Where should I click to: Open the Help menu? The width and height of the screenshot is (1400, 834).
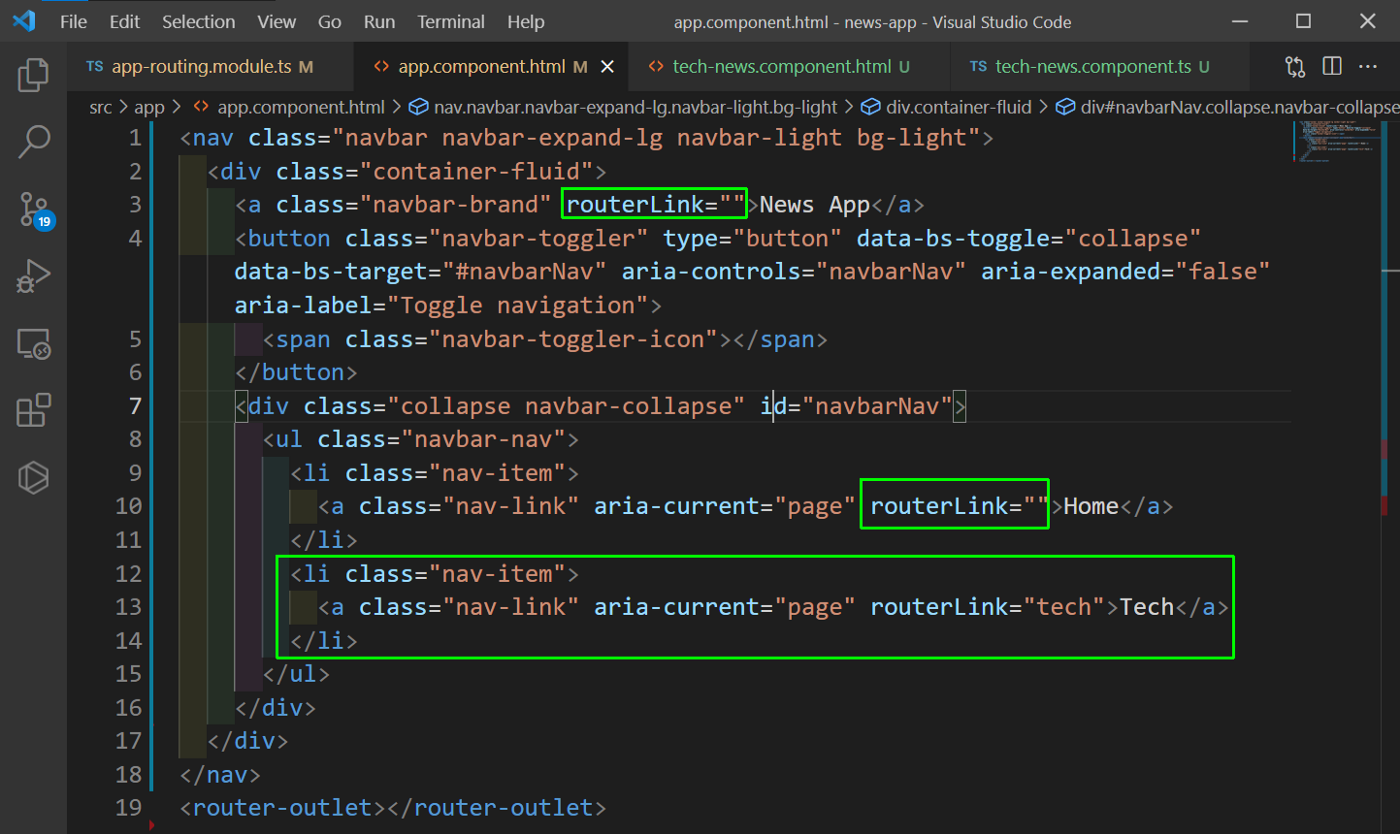526,21
